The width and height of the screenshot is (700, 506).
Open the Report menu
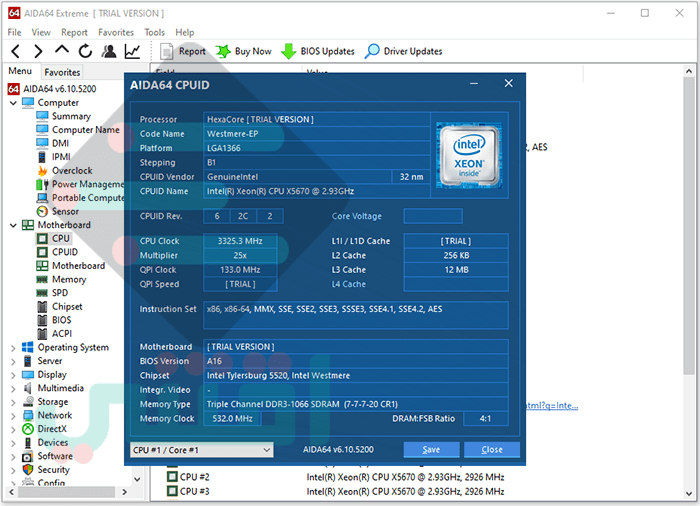[74, 32]
